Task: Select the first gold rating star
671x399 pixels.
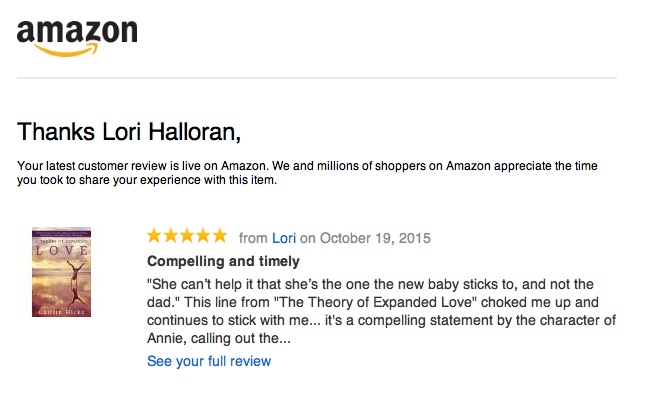Action: tap(154, 236)
